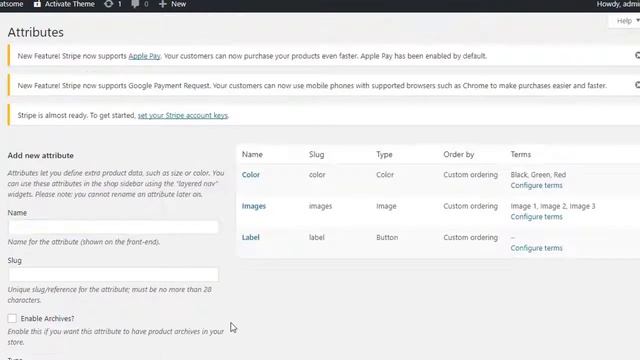The image size is (640, 360).
Task: Click the Terms column header
Action: (520, 155)
